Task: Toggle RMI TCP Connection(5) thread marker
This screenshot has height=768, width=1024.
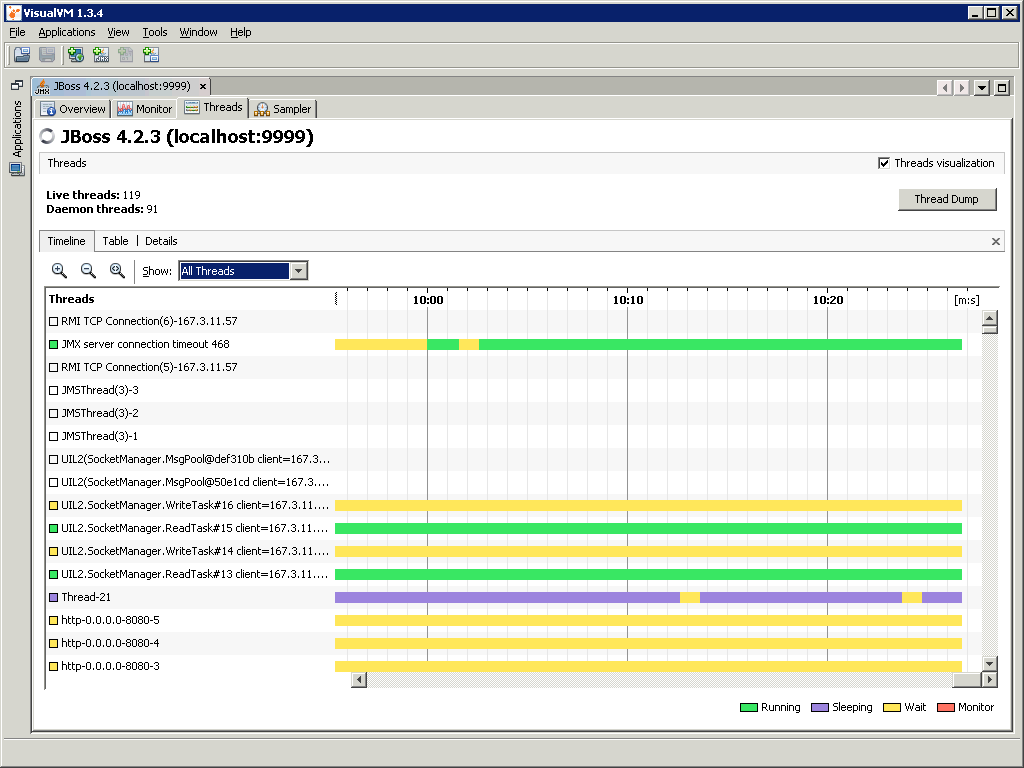Action: tap(54, 368)
